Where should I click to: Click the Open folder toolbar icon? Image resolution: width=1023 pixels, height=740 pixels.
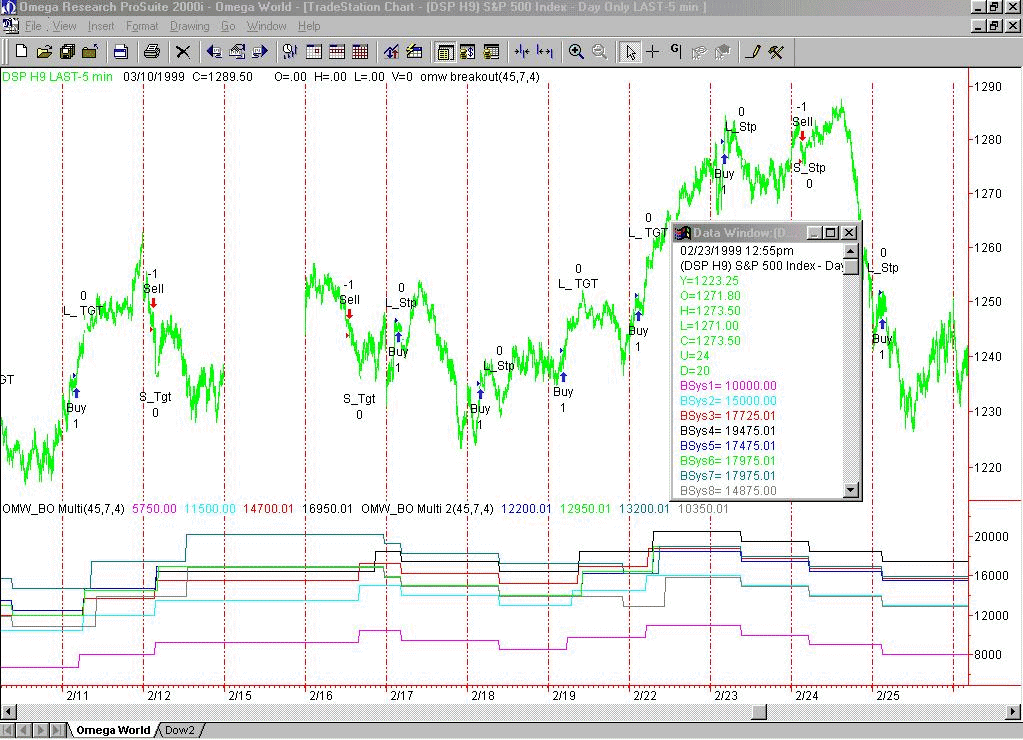pyautogui.click(x=43, y=52)
